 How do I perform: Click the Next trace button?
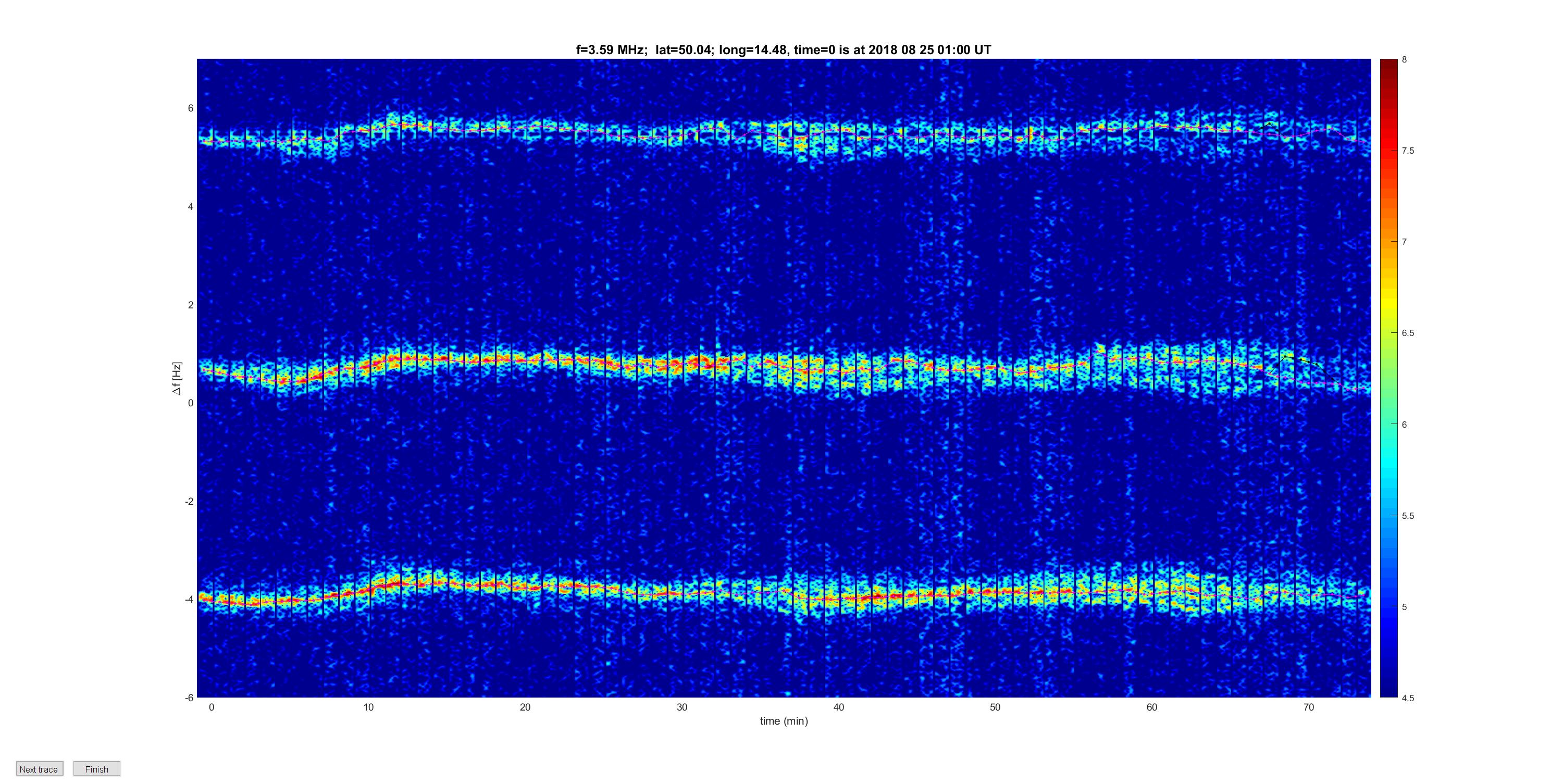coord(40,769)
